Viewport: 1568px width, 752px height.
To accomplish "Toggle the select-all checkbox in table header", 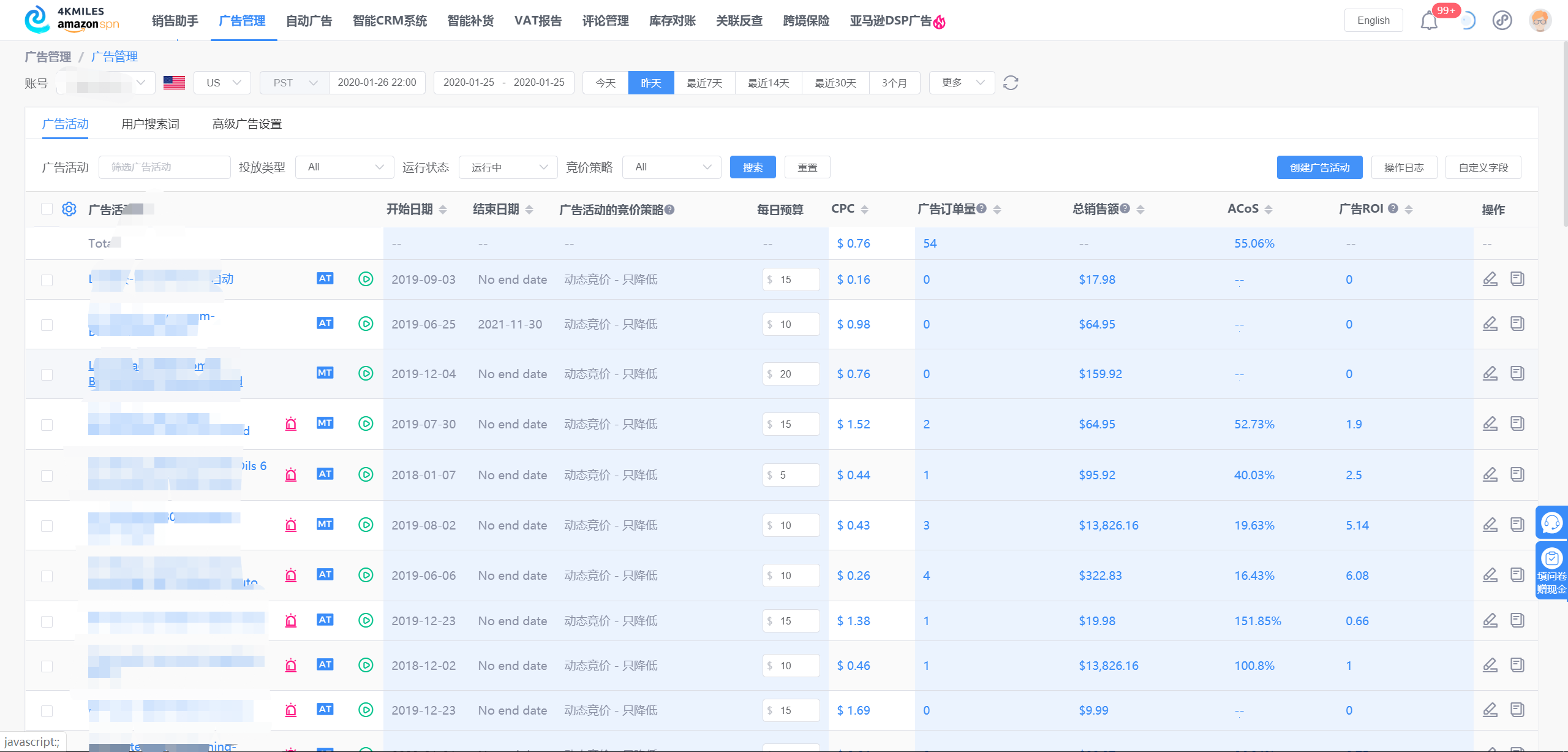I will [x=47, y=208].
